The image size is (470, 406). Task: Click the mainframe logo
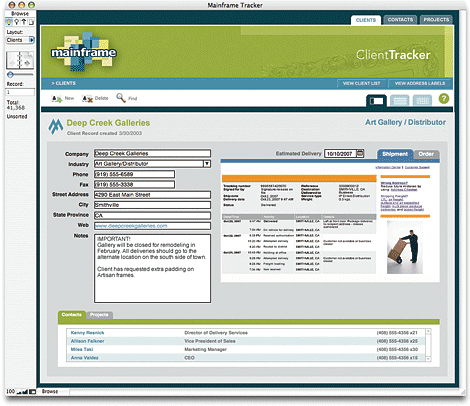click(x=83, y=52)
